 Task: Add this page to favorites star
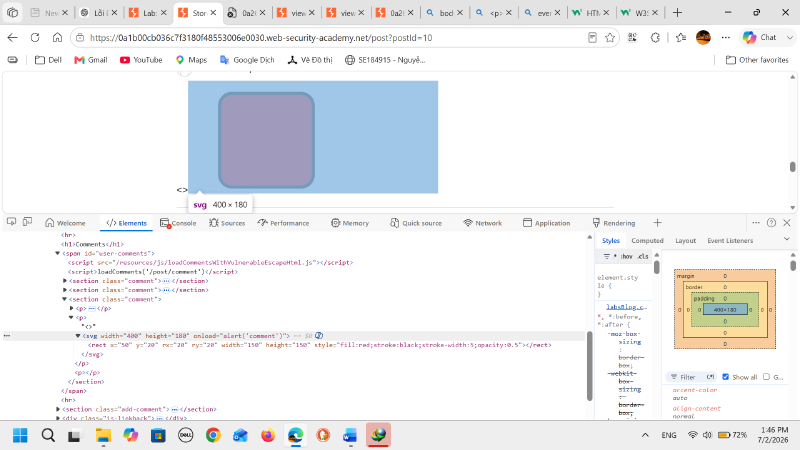[610, 37]
